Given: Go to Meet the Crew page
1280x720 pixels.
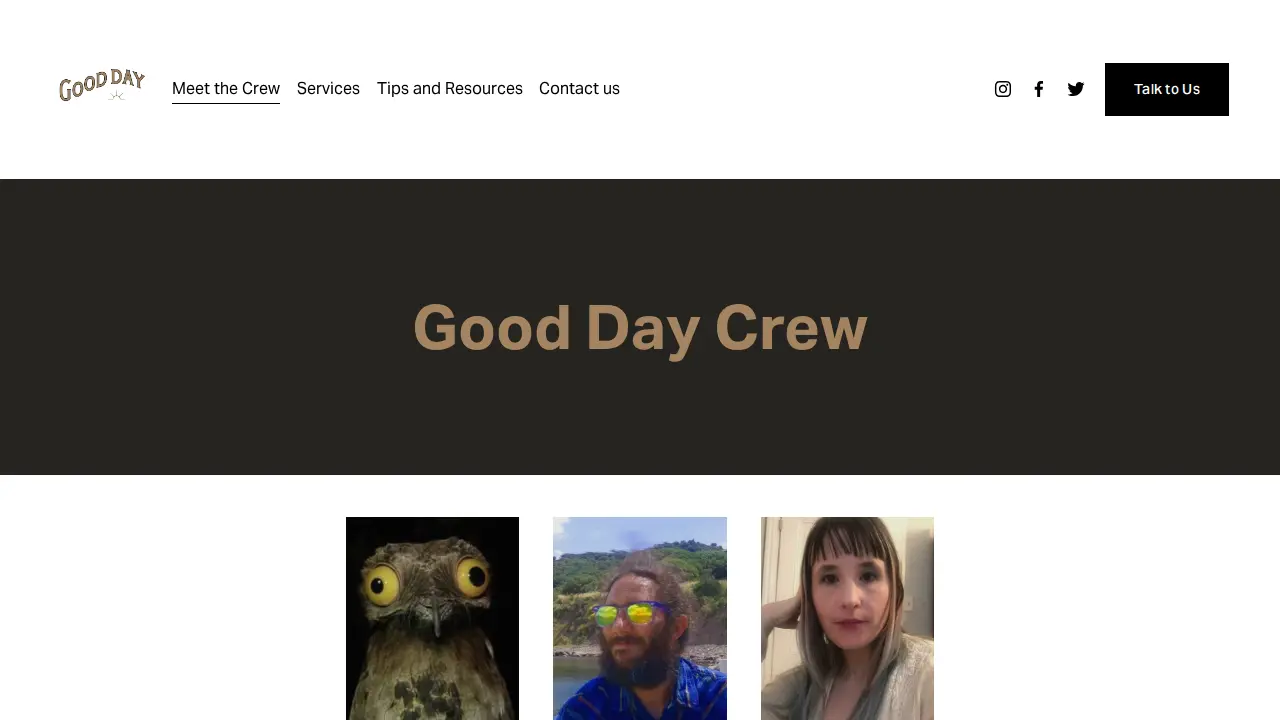Looking at the screenshot, I should click(x=226, y=89).
